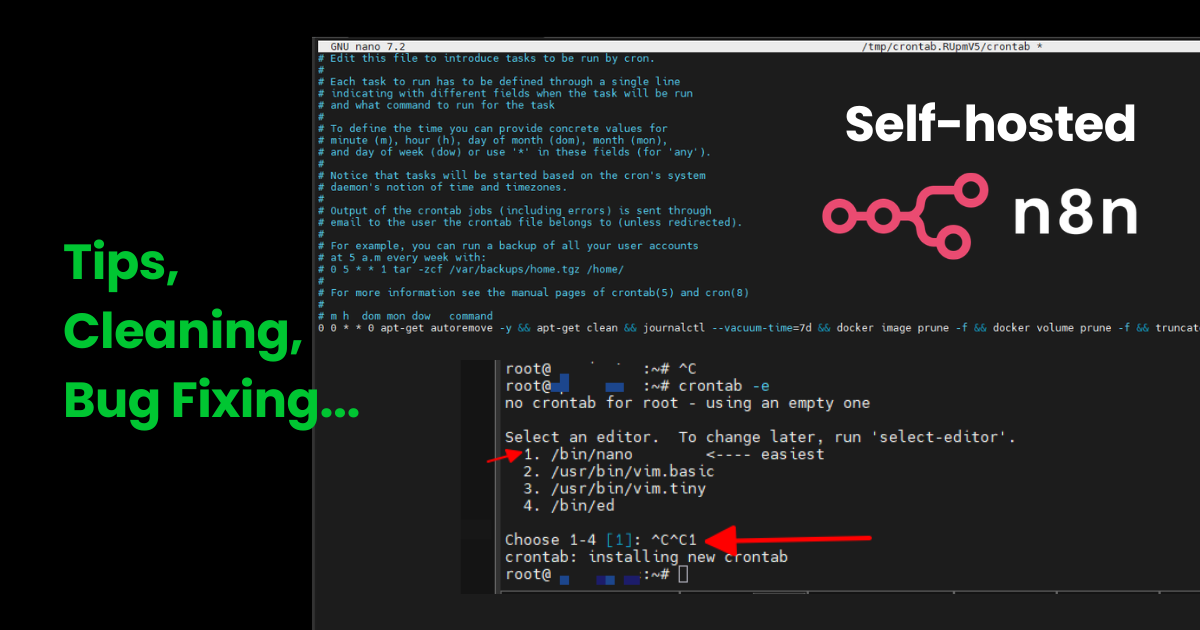Click the green "Tips," text
The image size is (1200, 630).
[x=121, y=264]
